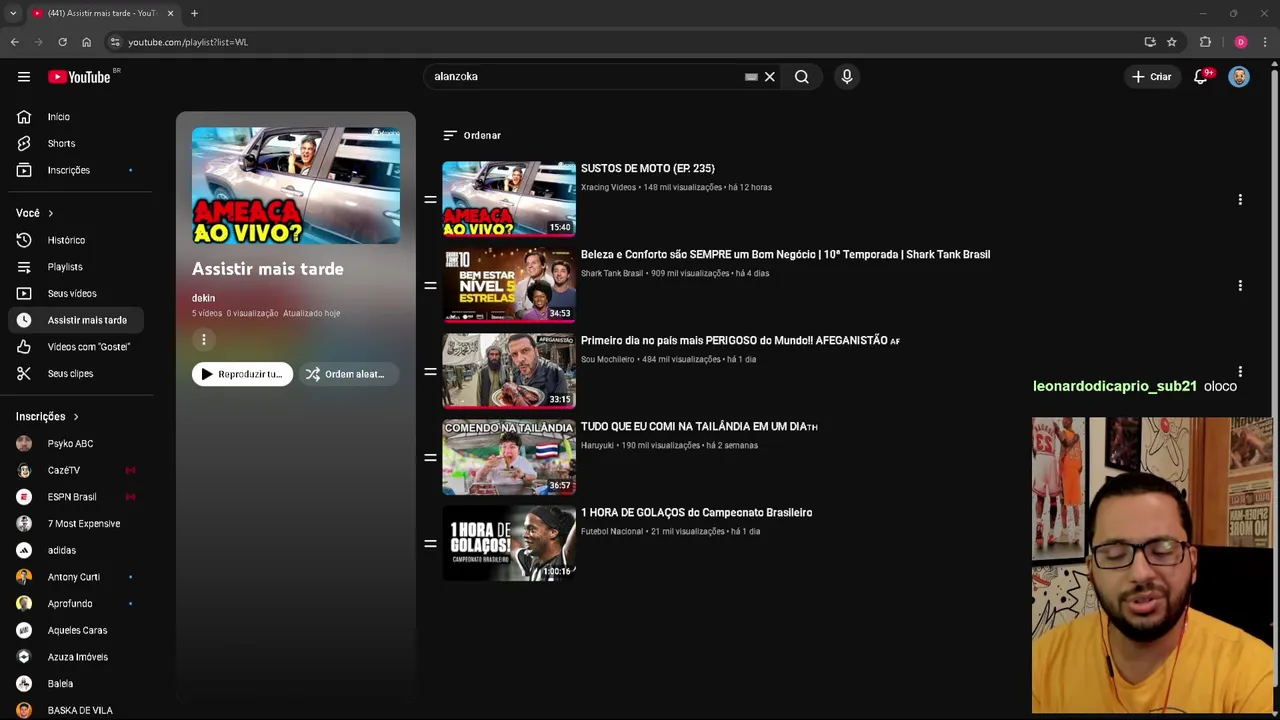Screen dimensions: 1280x720
Task: Click the magnifier search button
Action: tap(802, 77)
